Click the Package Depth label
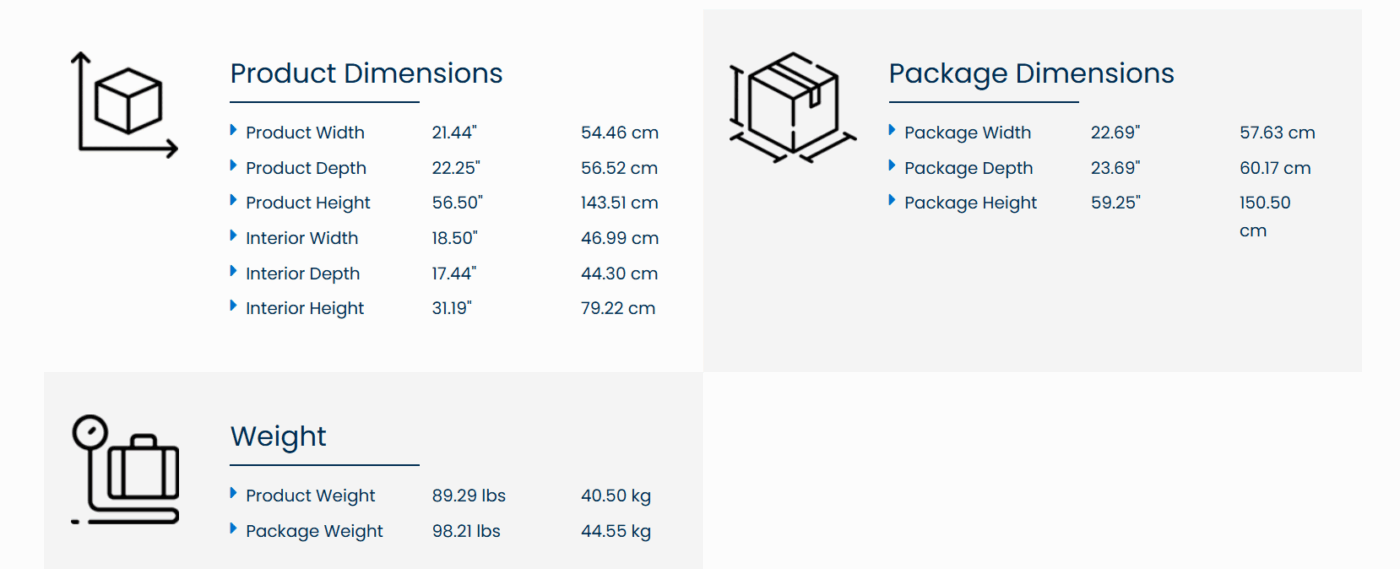This screenshot has height=569, width=1400. click(968, 168)
